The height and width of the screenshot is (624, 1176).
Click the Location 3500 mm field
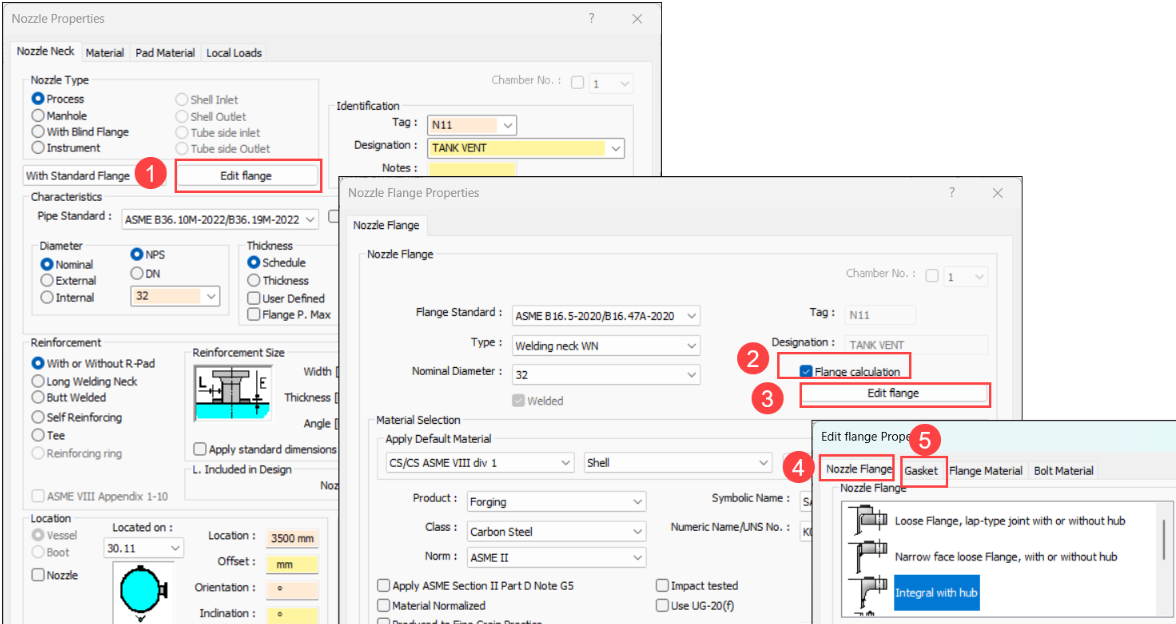[291, 539]
